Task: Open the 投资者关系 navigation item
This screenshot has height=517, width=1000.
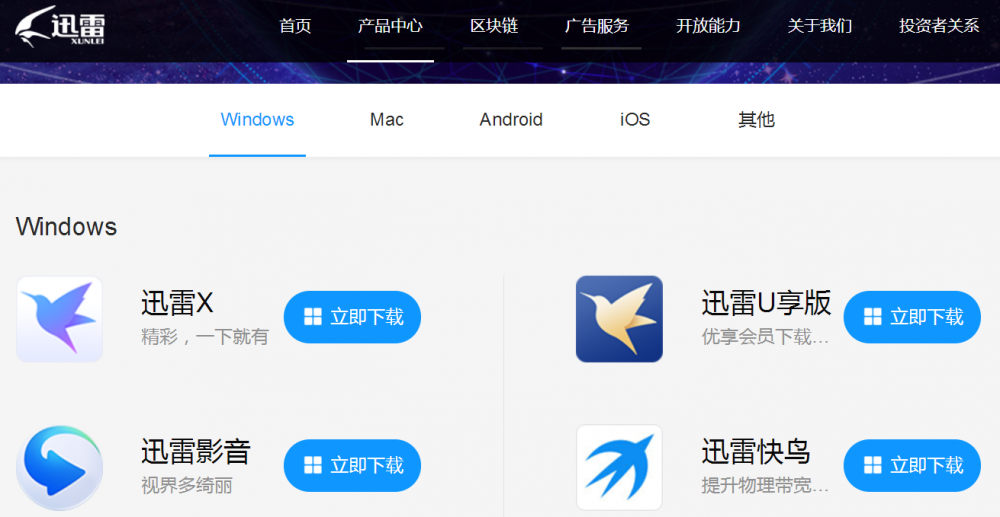Action: click(x=939, y=26)
